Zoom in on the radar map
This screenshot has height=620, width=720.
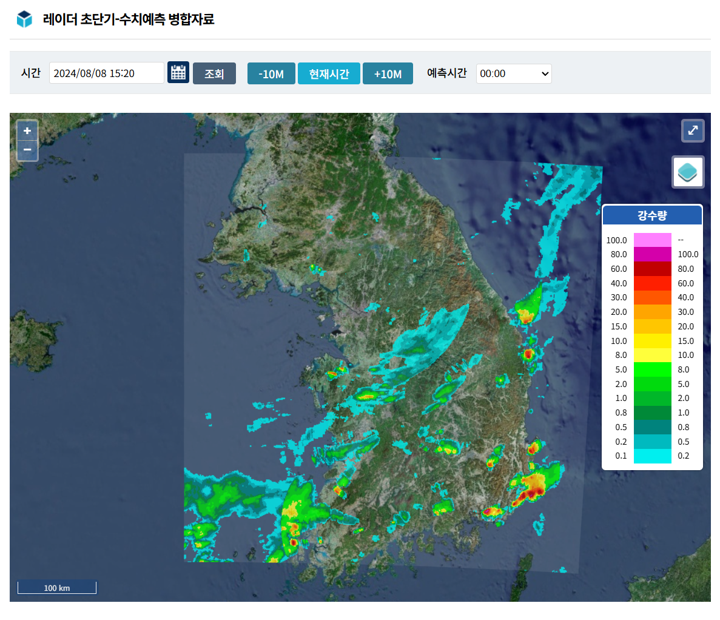pyautogui.click(x=27, y=131)
